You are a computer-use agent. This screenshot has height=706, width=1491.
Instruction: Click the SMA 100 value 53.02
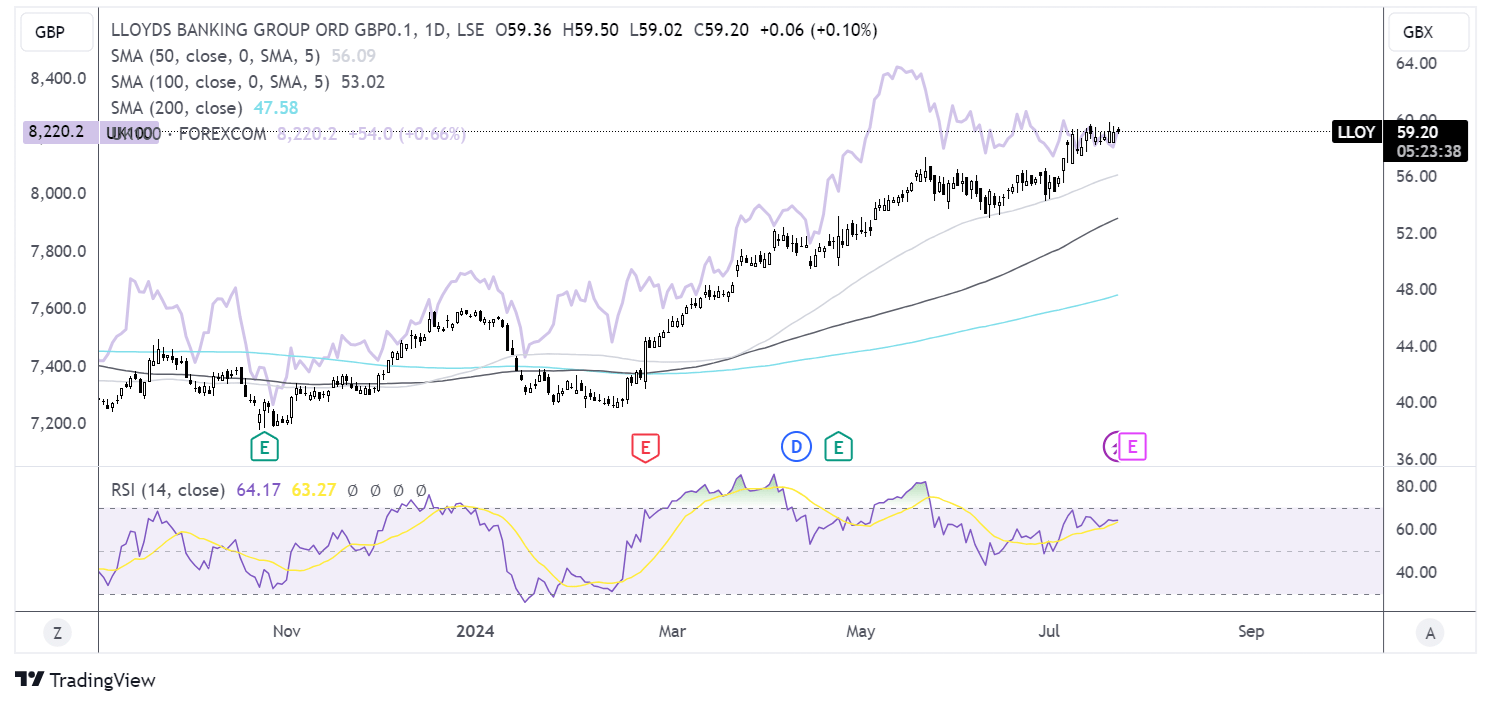point(363,82)
